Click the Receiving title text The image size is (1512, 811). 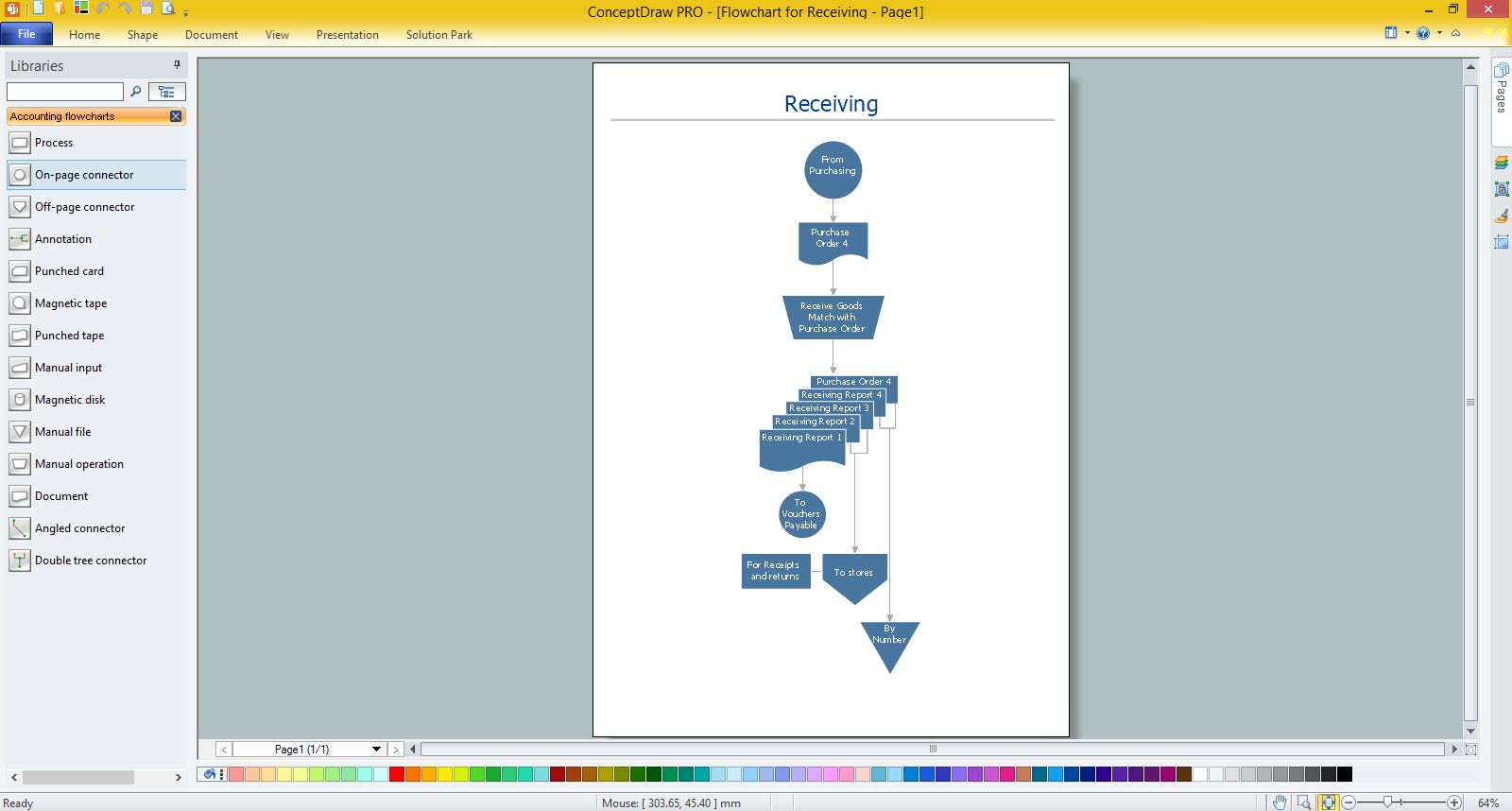[832, 104]
